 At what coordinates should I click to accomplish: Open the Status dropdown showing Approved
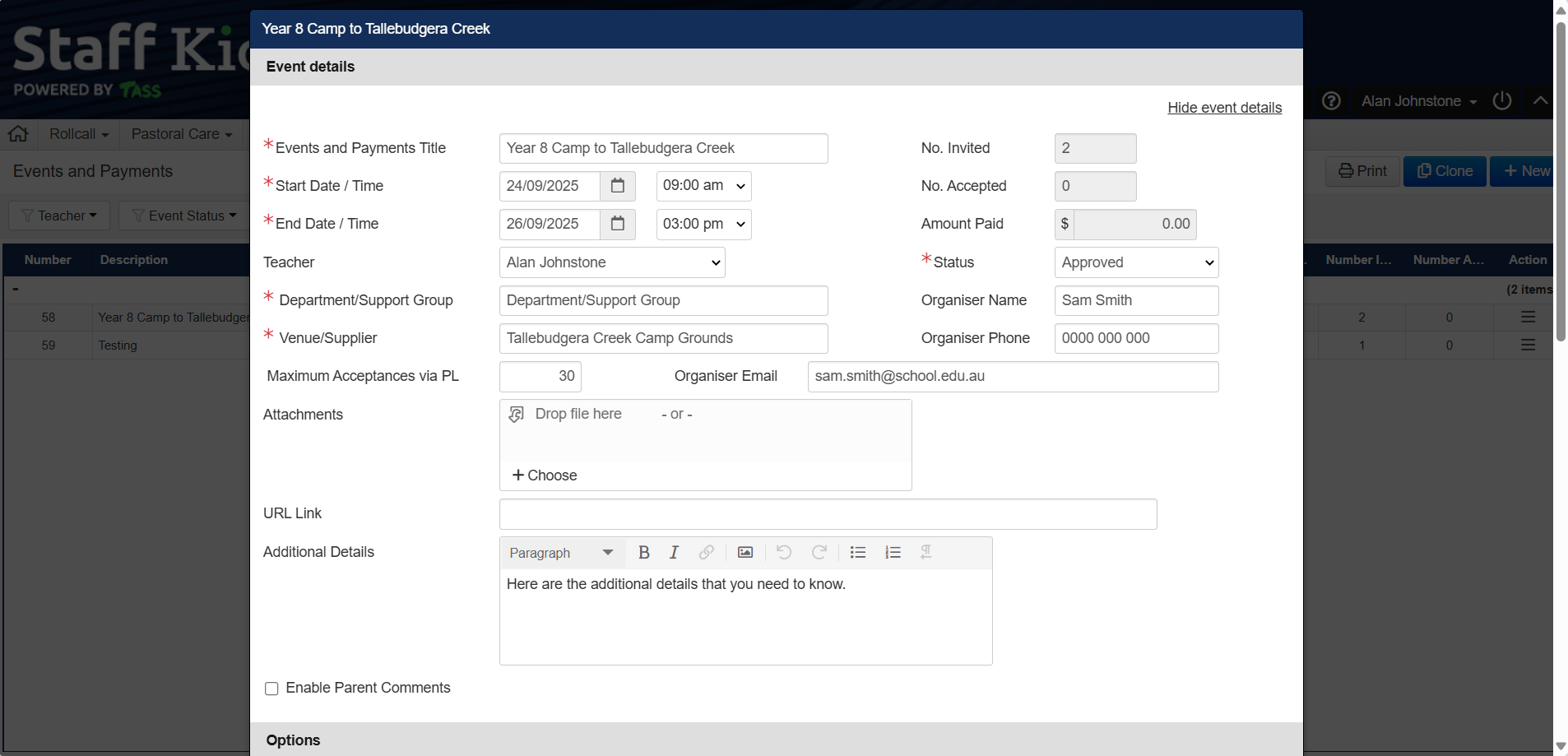1136,262
